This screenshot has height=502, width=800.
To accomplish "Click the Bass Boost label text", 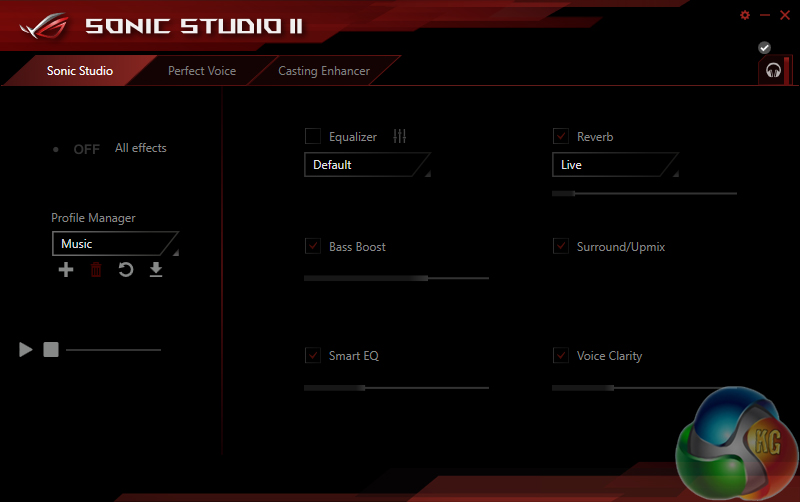I will (x=357, y=247).
